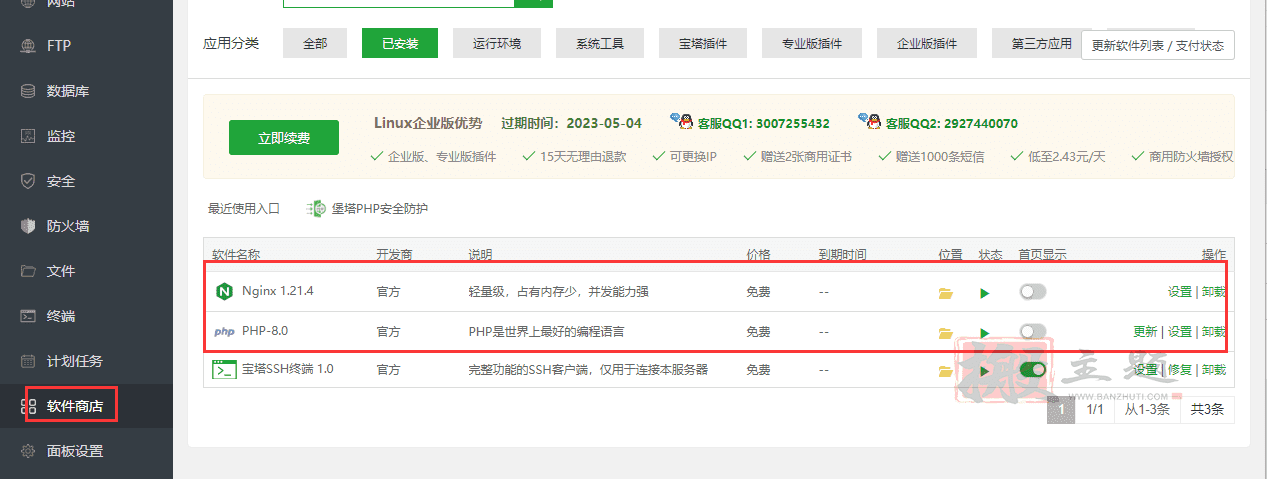
Task: Click PHP-8.0 software name
Action: click(x=265, y=332)
